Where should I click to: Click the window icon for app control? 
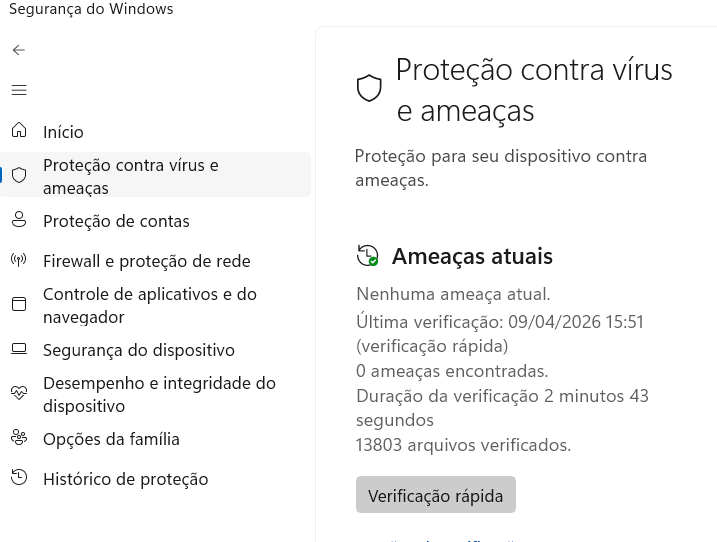tap(19, 304)
